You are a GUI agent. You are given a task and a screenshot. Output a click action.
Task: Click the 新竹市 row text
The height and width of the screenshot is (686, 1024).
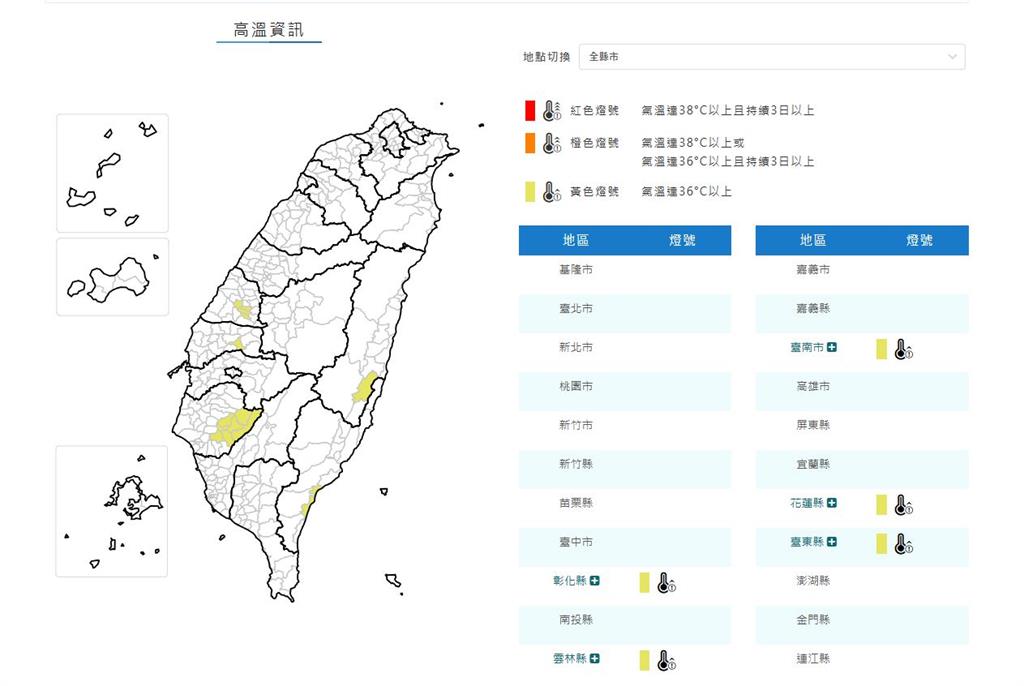point(576,425)
